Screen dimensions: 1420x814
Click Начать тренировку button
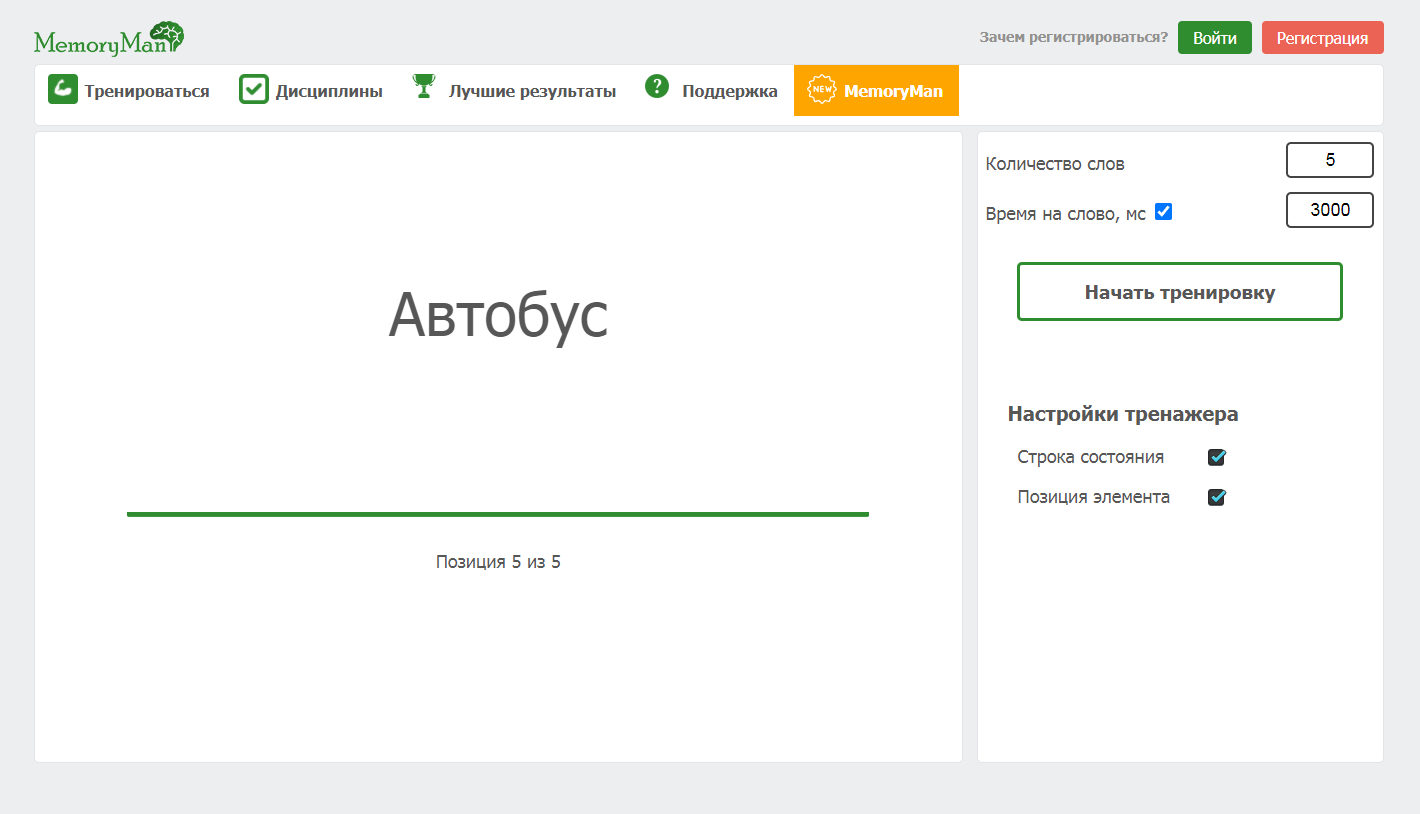tap(1180, 292)
